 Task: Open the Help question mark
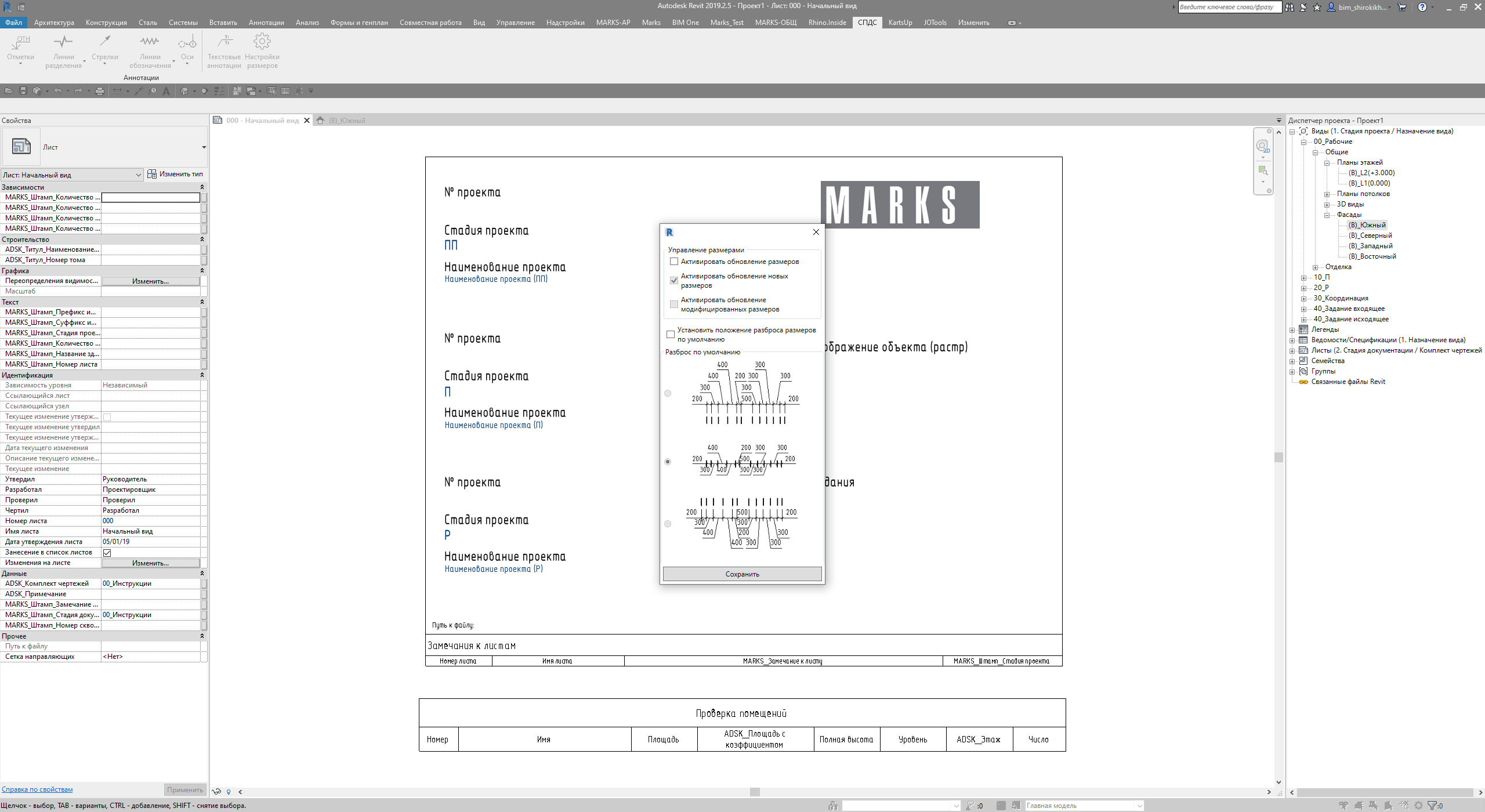(1422, 7)
